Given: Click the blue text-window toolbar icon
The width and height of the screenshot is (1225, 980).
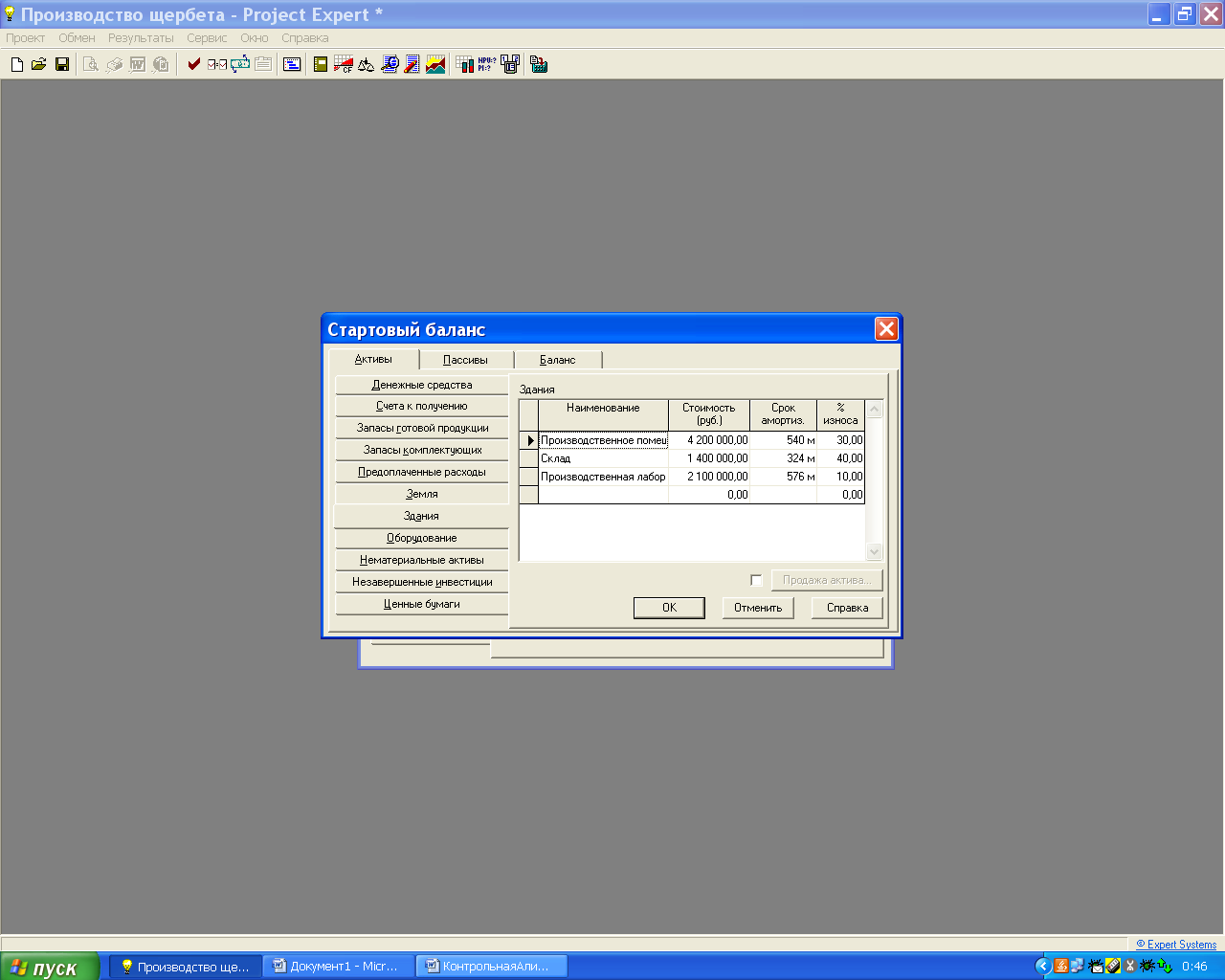Looking at the screenshot, I should click(x=292, y=64).
